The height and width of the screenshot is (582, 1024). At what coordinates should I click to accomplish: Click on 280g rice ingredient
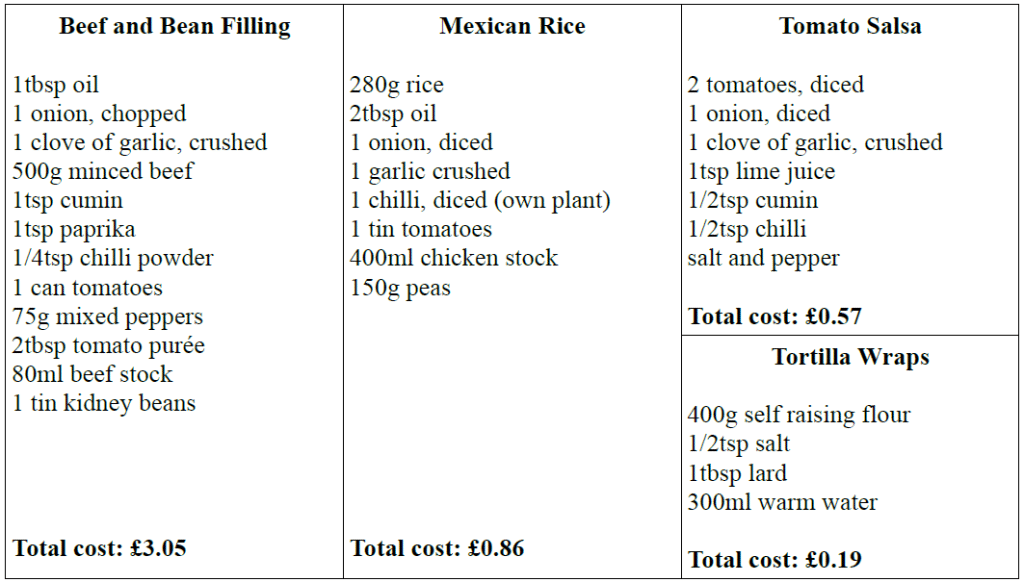point(396,85)
